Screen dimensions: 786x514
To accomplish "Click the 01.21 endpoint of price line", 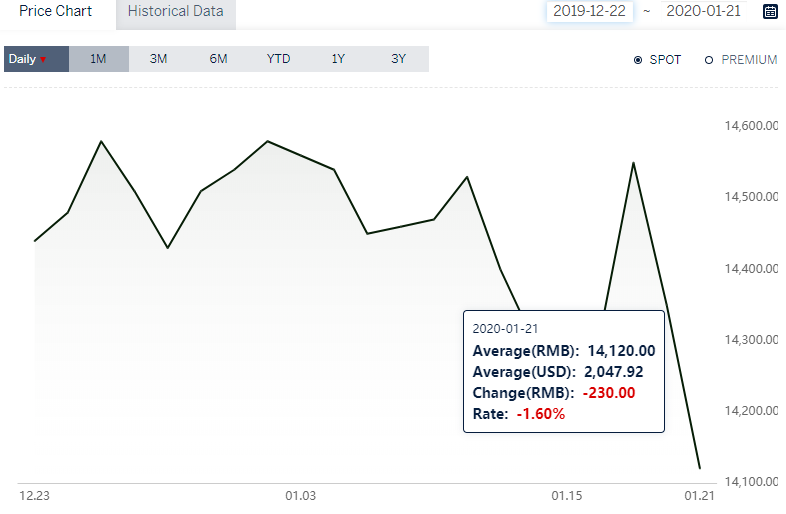I will [x=700, y=468].
